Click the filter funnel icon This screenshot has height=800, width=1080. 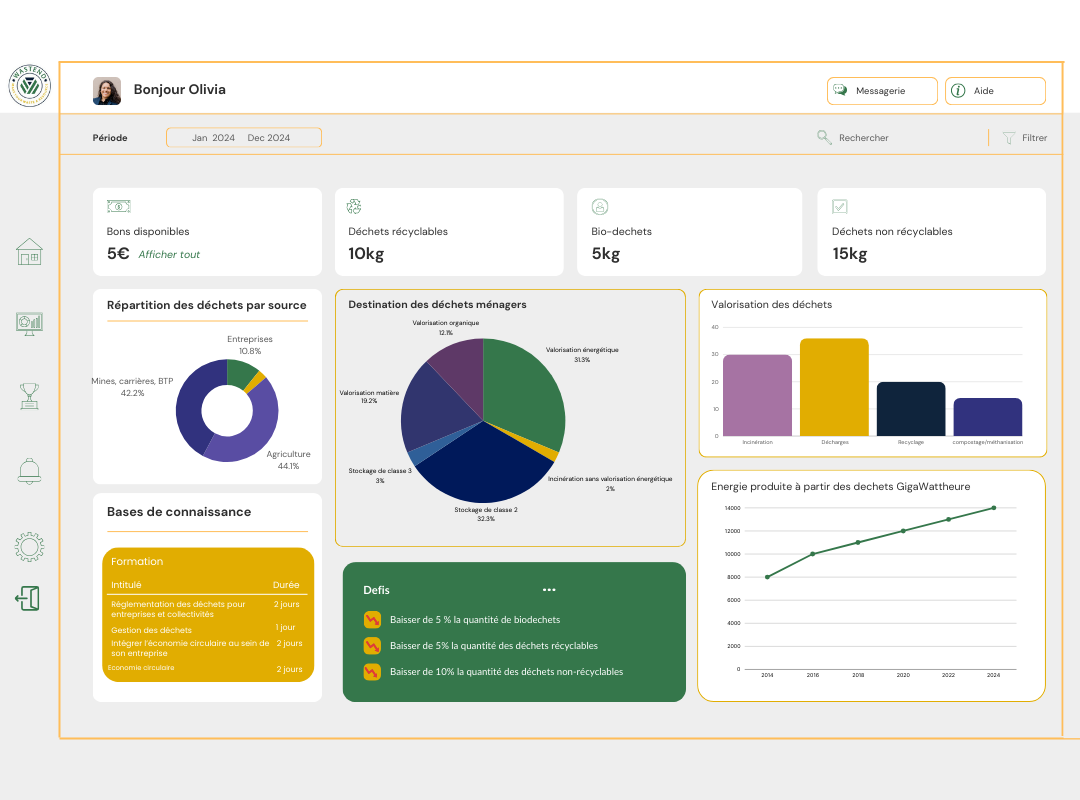pyautogui.click(x=1008, y=138)
